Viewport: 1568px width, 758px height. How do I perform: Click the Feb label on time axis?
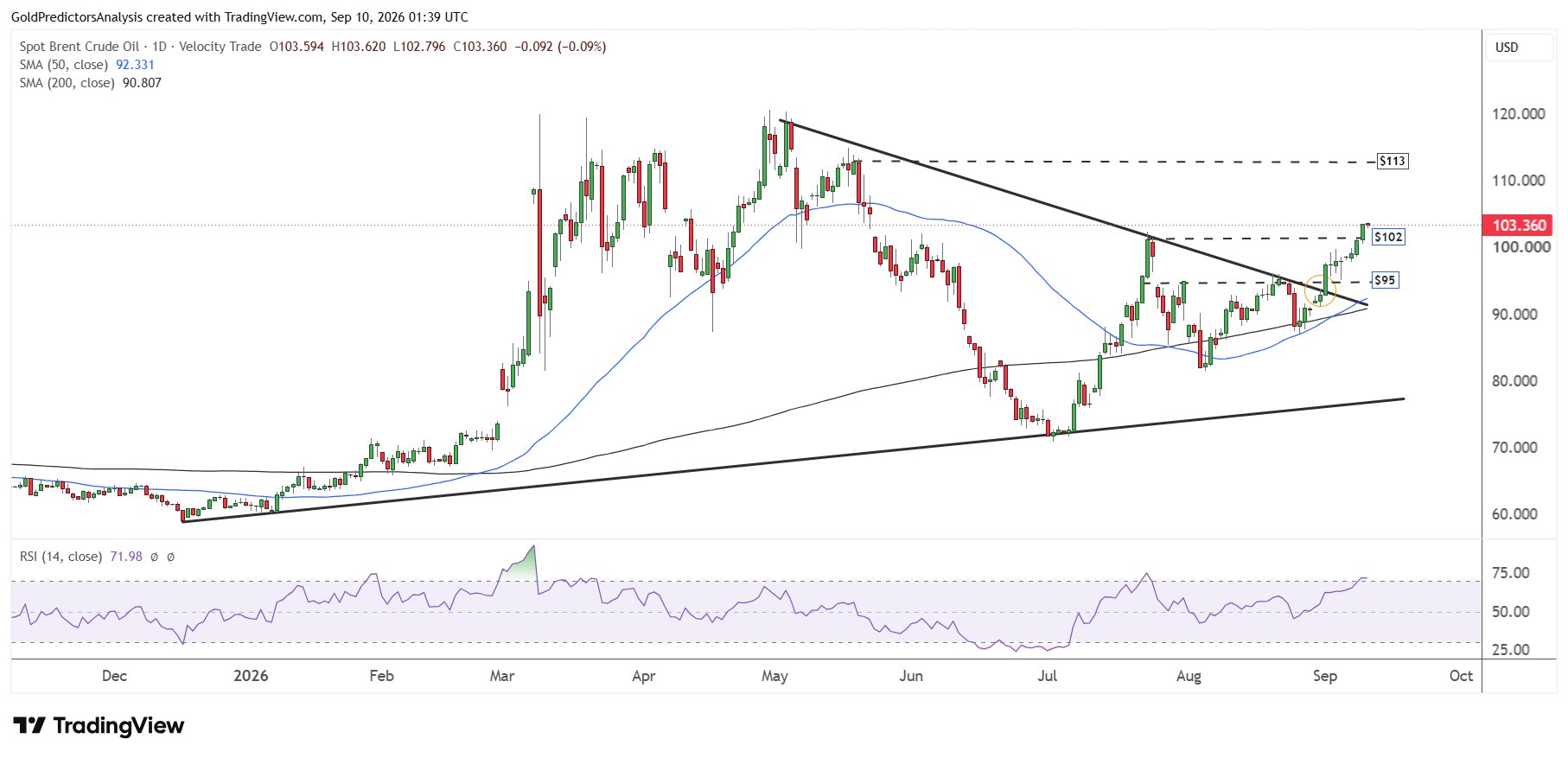point(381,676)
